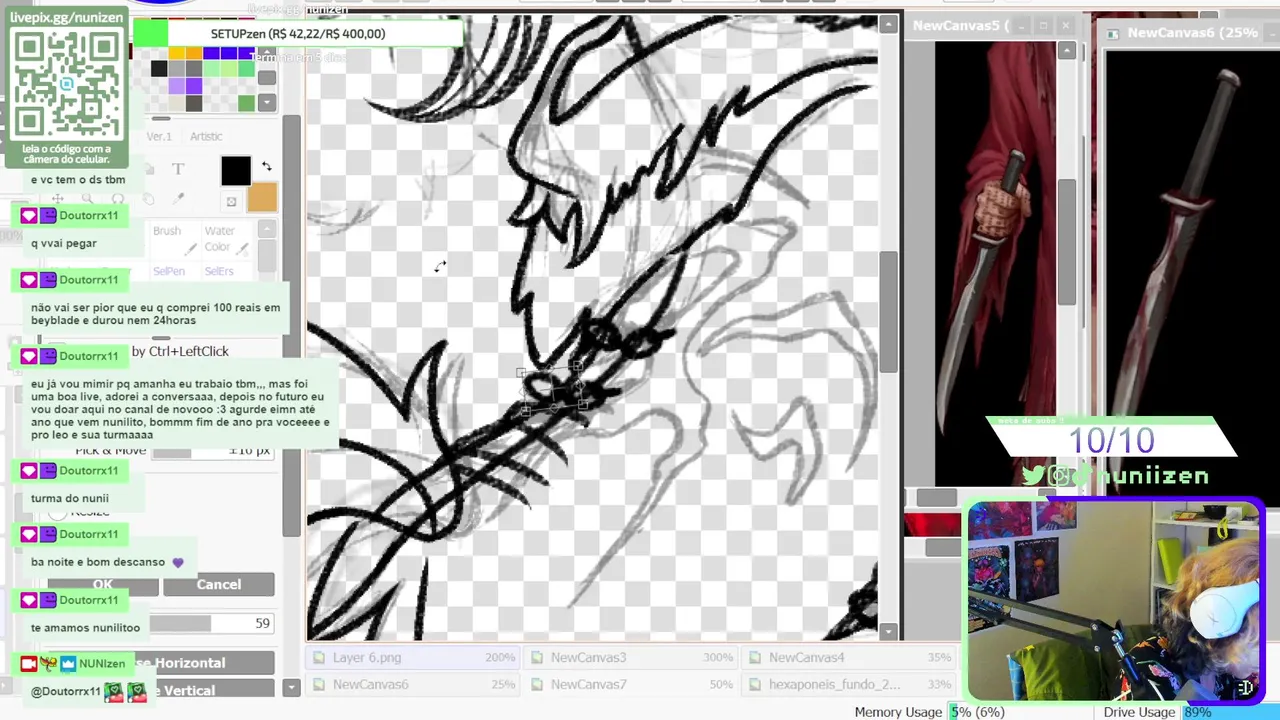The height and width of the screenshot is (720, 1280).
Task: Select the Text tool icon
Action: click(x=178, y=169)
